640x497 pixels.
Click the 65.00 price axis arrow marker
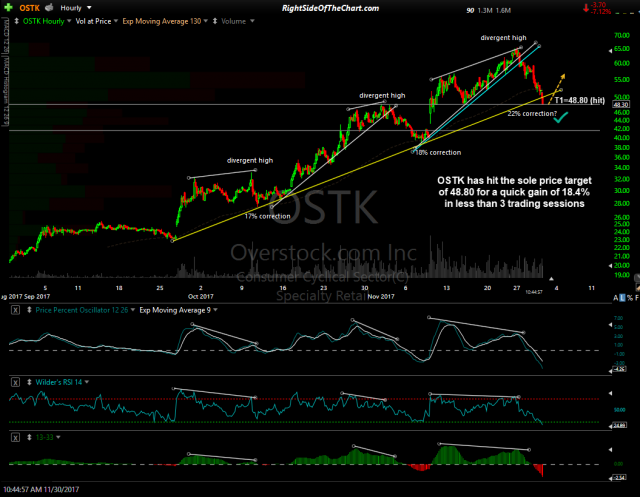pos(611,51)
